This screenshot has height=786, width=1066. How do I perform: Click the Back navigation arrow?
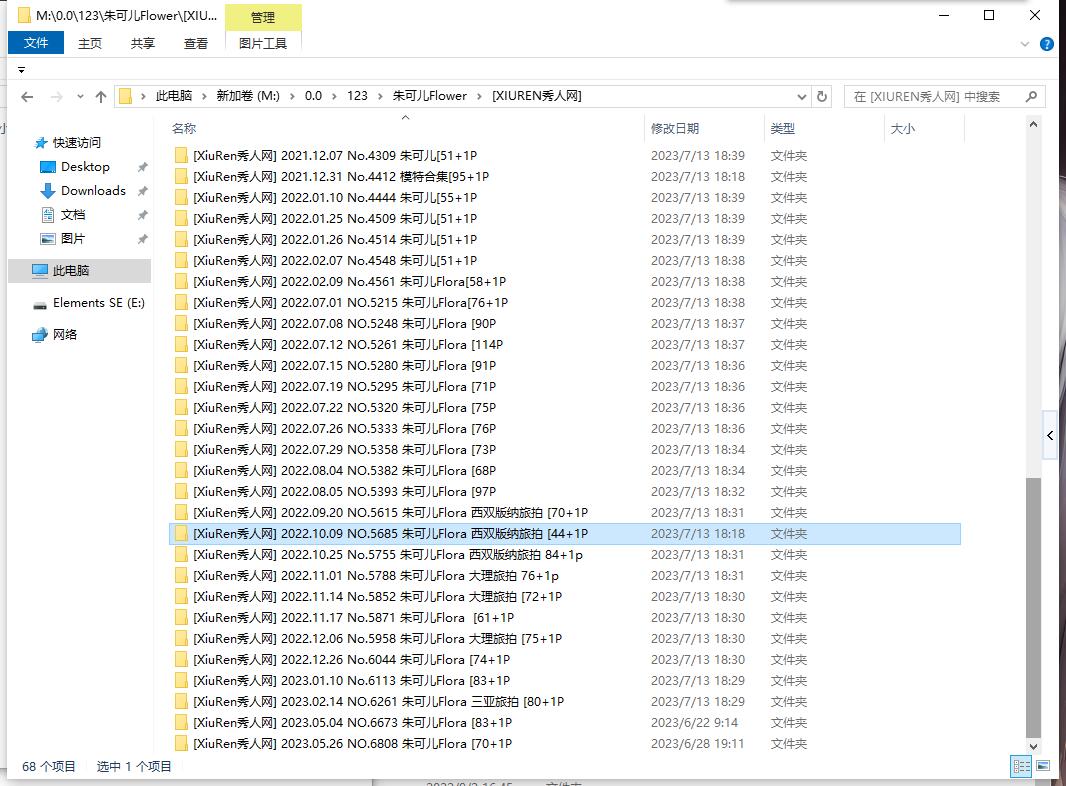(x=27, y=97)
